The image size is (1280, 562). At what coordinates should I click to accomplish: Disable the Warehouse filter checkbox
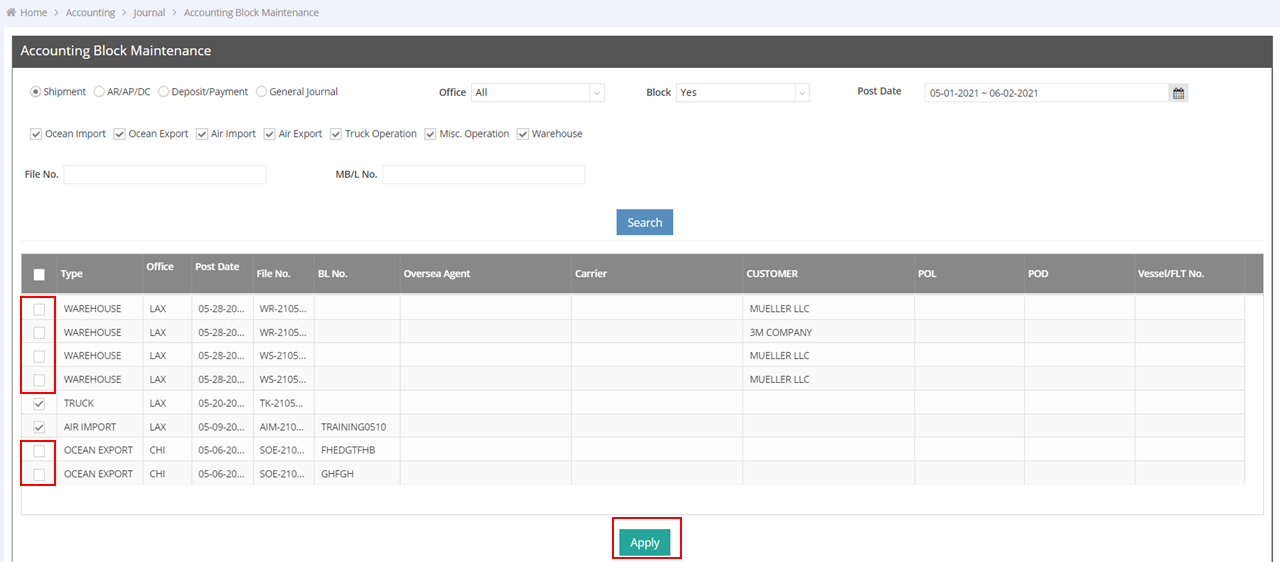coord(523,134)
